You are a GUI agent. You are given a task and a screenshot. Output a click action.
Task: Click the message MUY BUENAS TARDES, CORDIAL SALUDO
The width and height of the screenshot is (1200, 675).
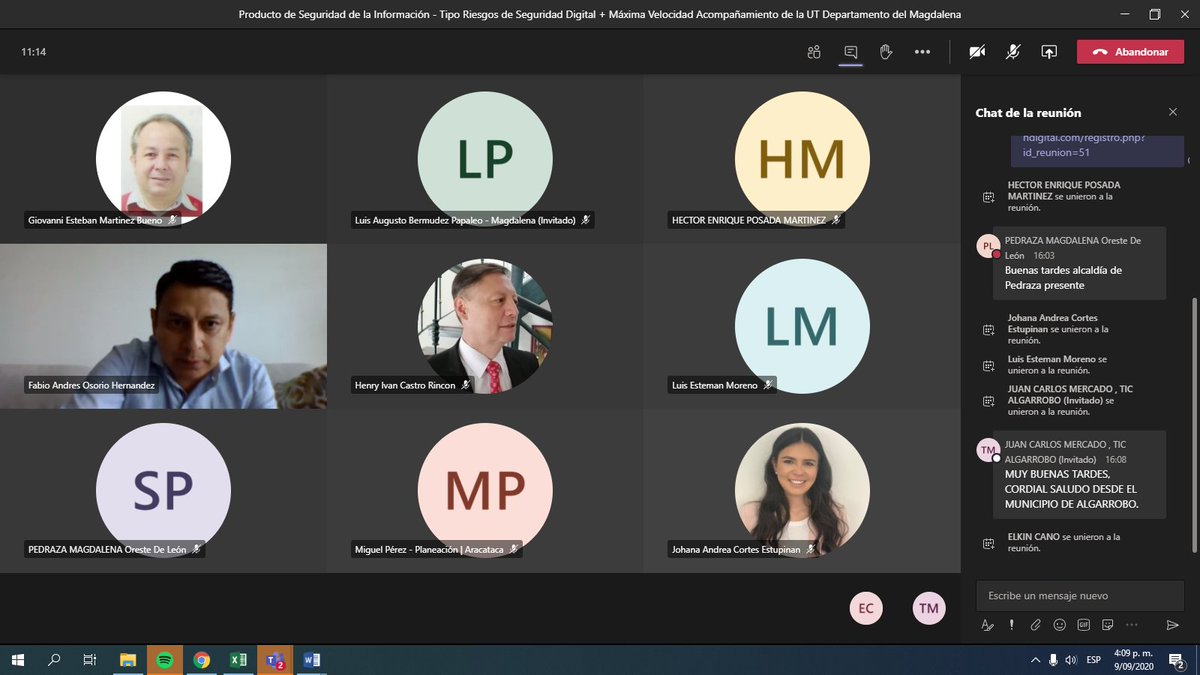(1071, 489)
